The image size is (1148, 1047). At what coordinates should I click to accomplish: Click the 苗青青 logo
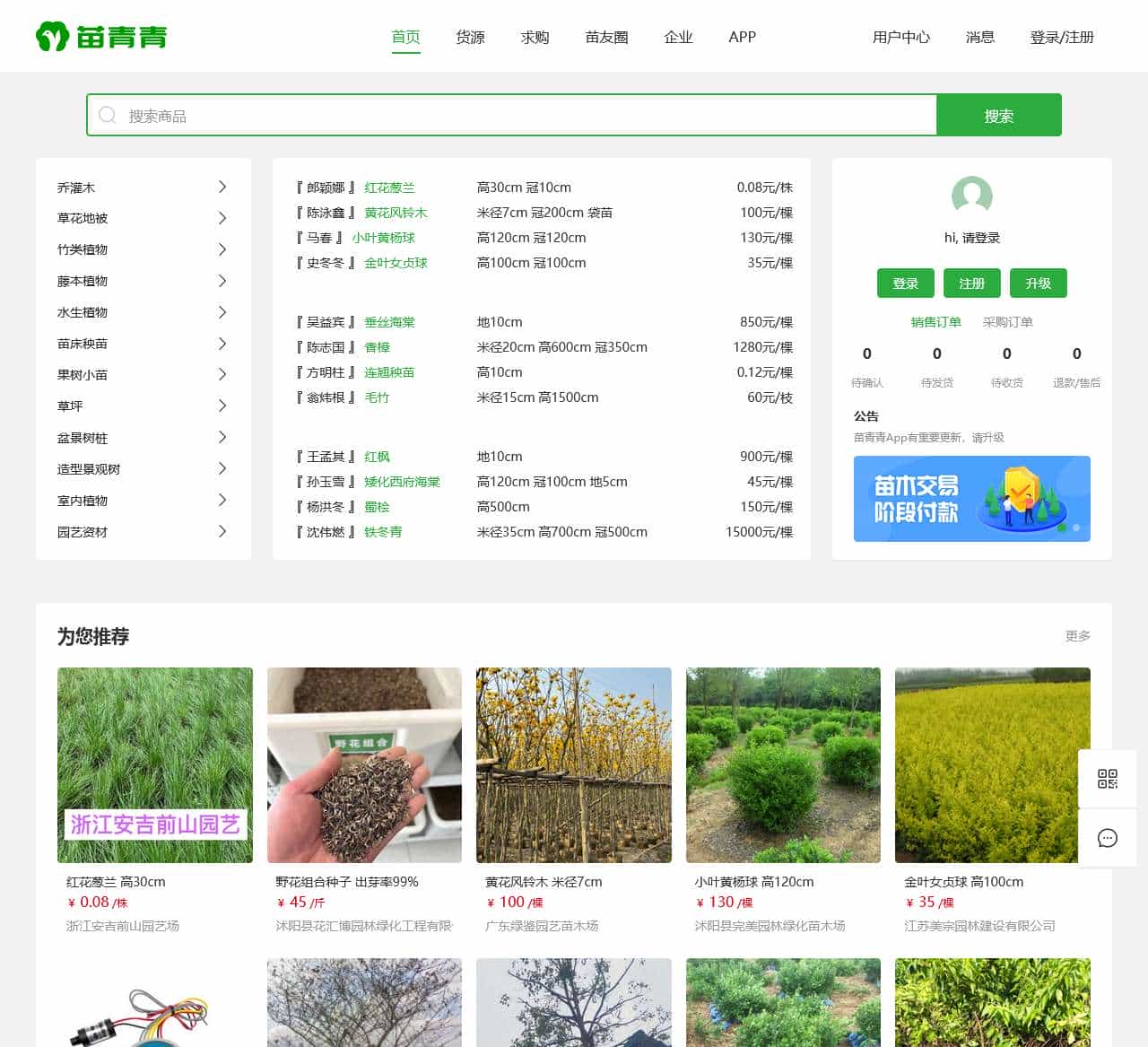tap(101, 37)
